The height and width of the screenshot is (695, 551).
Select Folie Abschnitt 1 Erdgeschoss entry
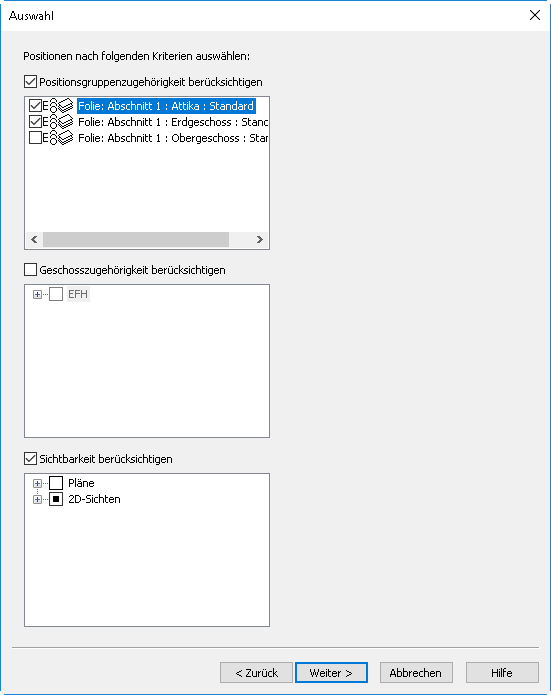173,122
